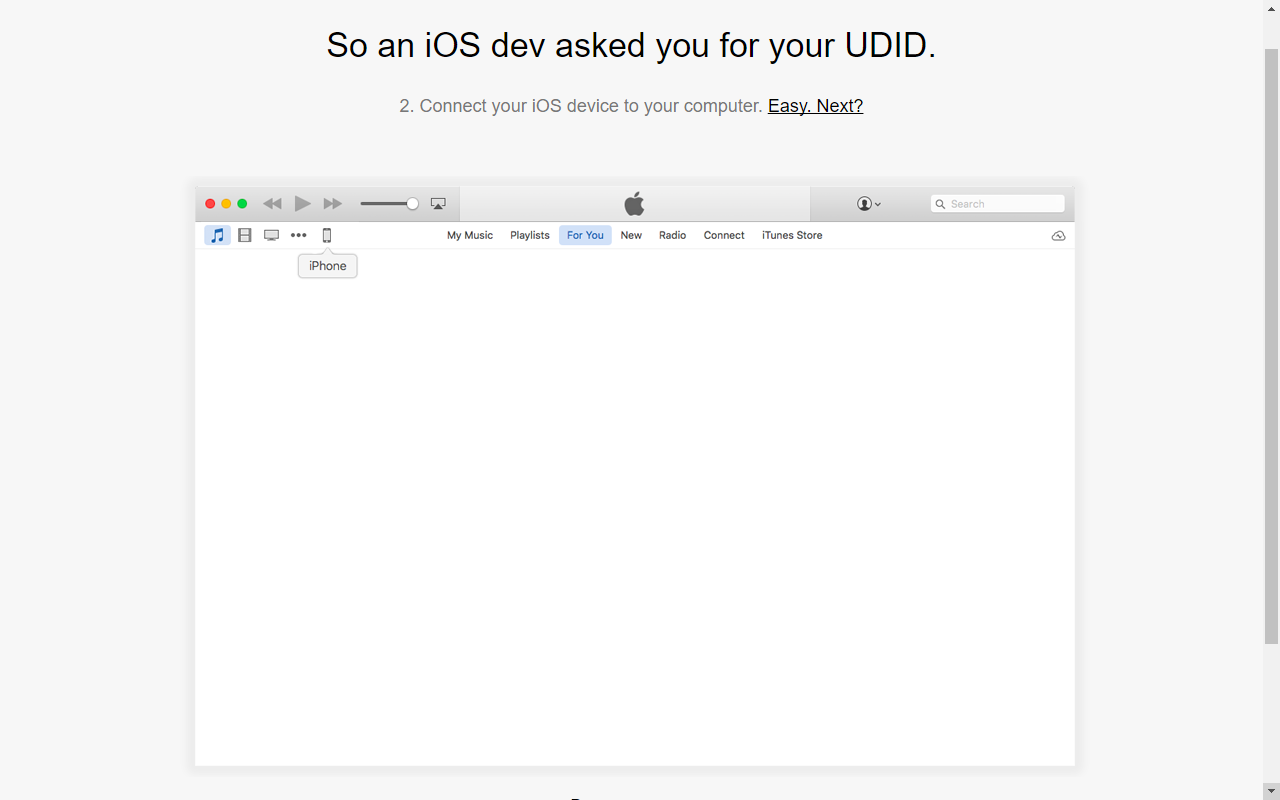The image size is (1280, 800).
Task: Select the Movies library icon
Action: 245,235
